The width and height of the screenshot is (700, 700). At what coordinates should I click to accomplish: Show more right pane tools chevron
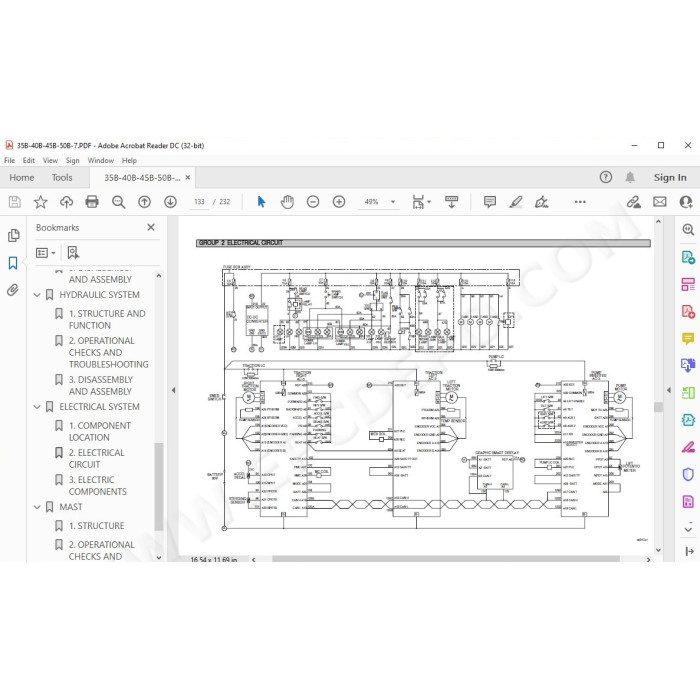tap(688, 529)
